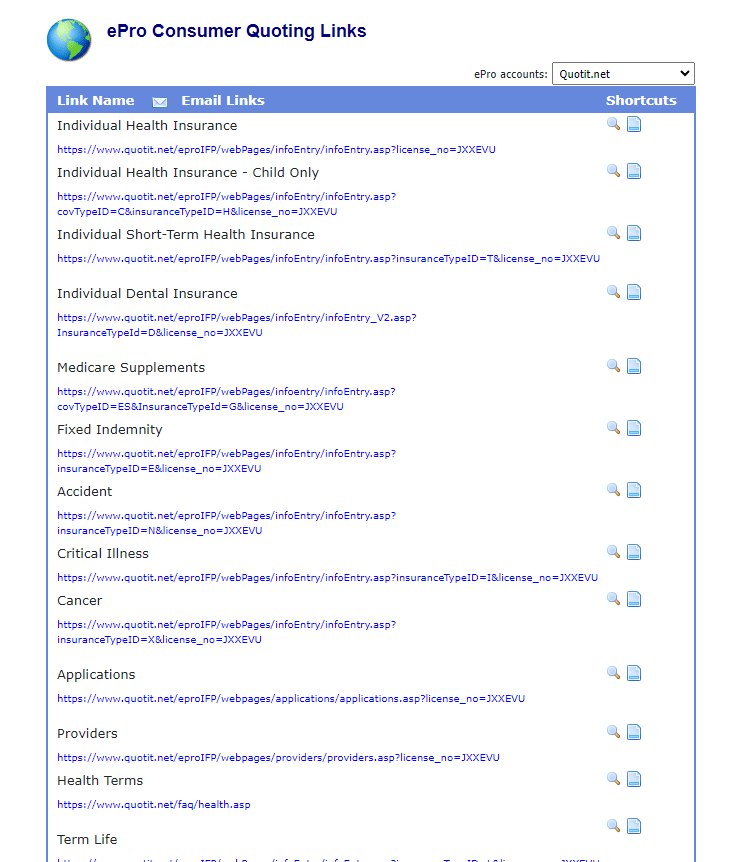Open the Medicare Supplements URL with covTypeID=ES
737x862 pixels.
[x=226, y=399]
